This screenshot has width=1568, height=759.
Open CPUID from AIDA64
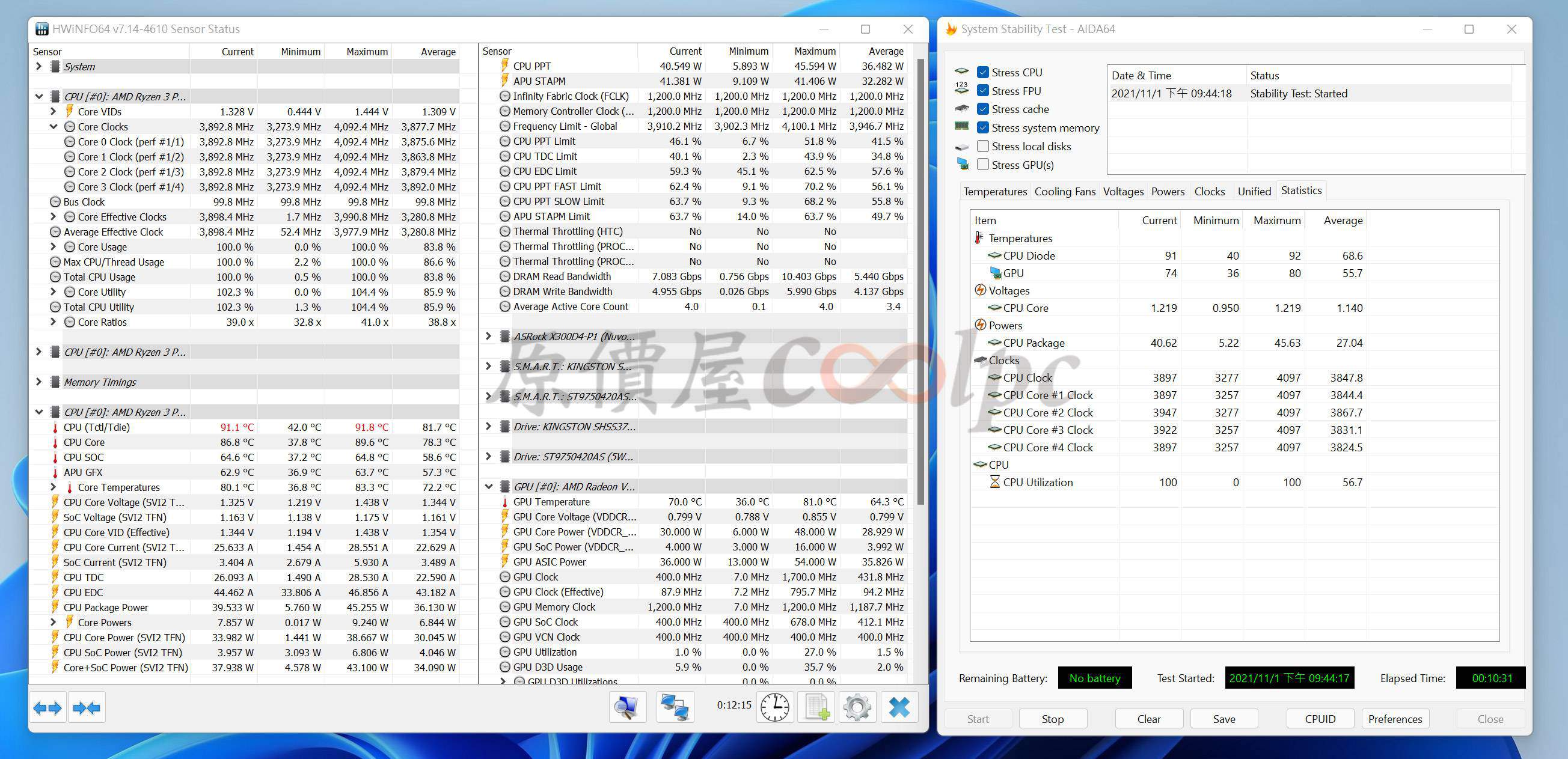pos(1320,719)
